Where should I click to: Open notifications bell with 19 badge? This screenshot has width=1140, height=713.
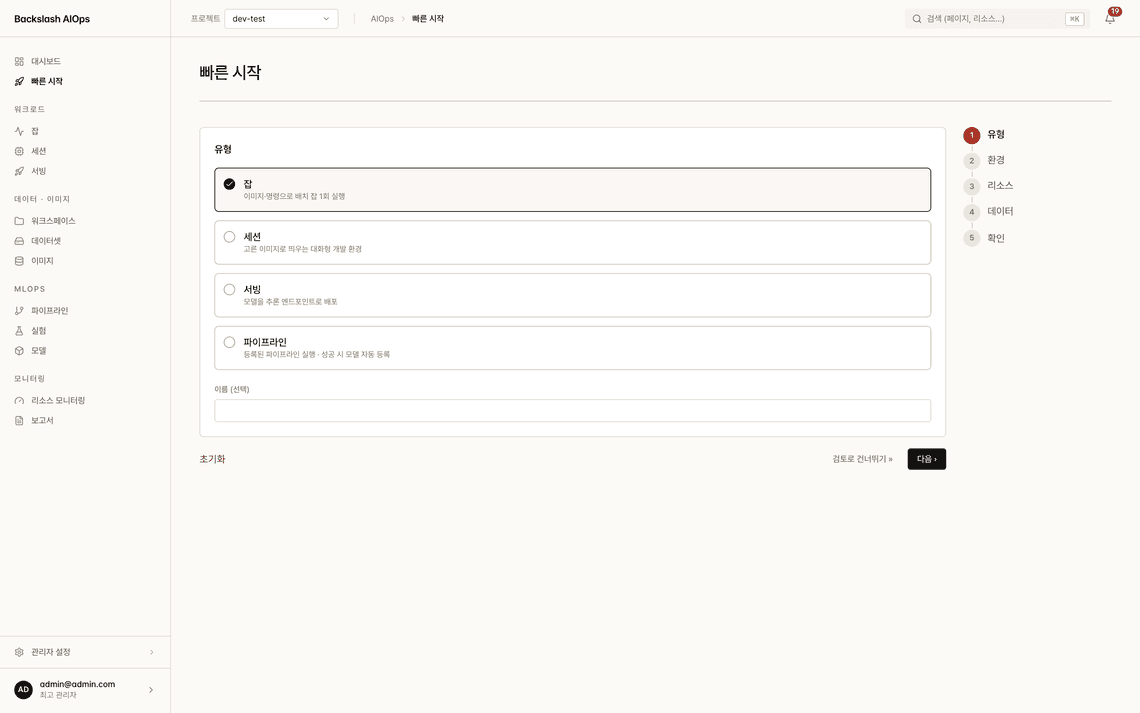(x=1110, y=17)
